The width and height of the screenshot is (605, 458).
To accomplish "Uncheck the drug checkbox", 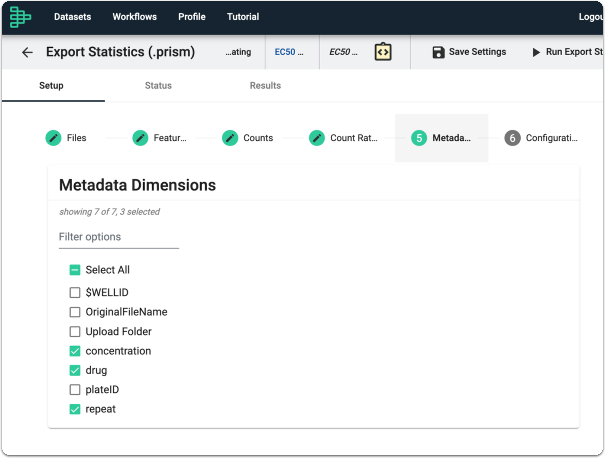I will tap(75, 370).
